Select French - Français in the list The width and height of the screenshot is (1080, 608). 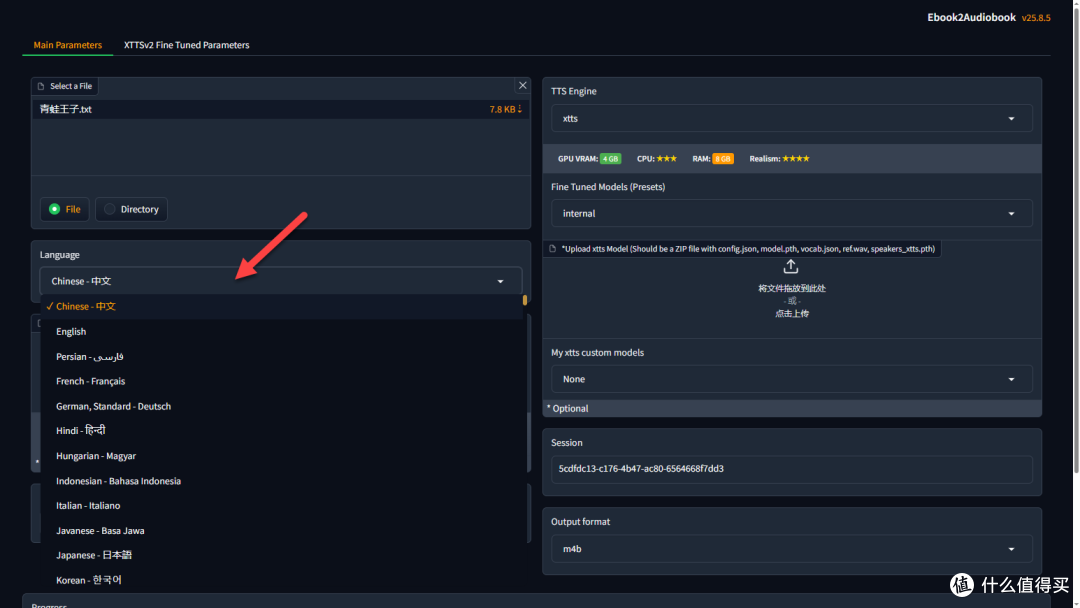tap(90, 381)
